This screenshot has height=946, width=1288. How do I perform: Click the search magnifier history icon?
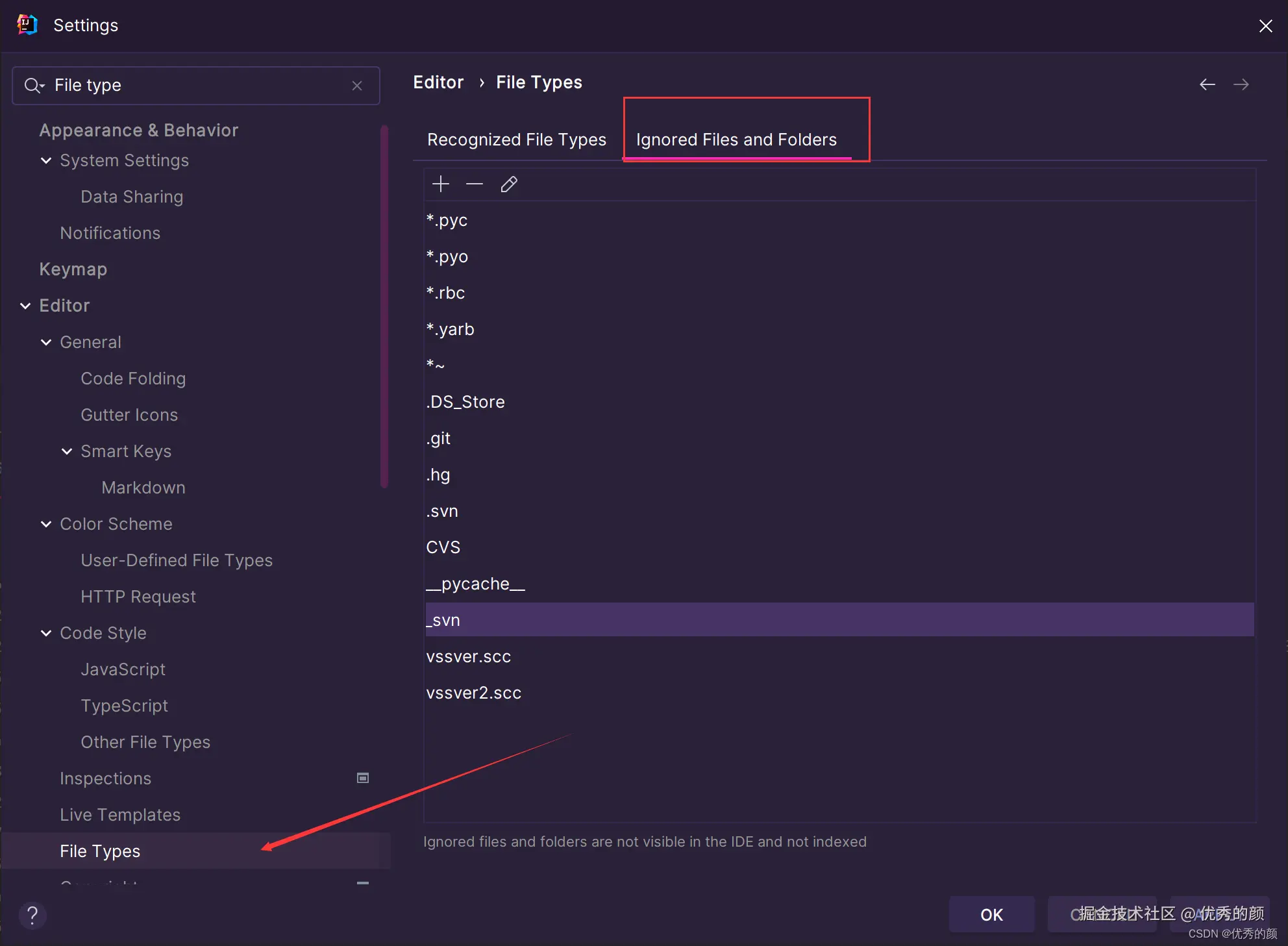coord(34,86)
